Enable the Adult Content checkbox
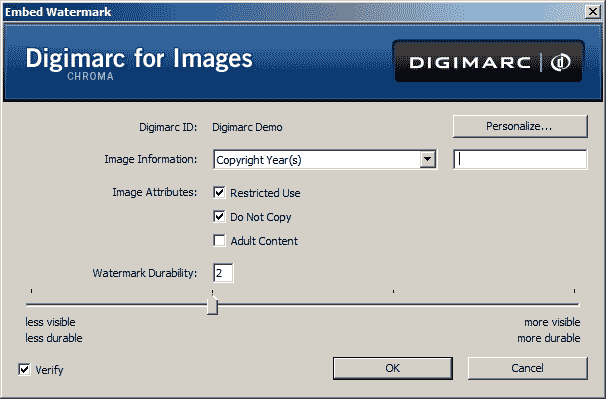This screenshot has height=399, width=606. tap(219, 240)
